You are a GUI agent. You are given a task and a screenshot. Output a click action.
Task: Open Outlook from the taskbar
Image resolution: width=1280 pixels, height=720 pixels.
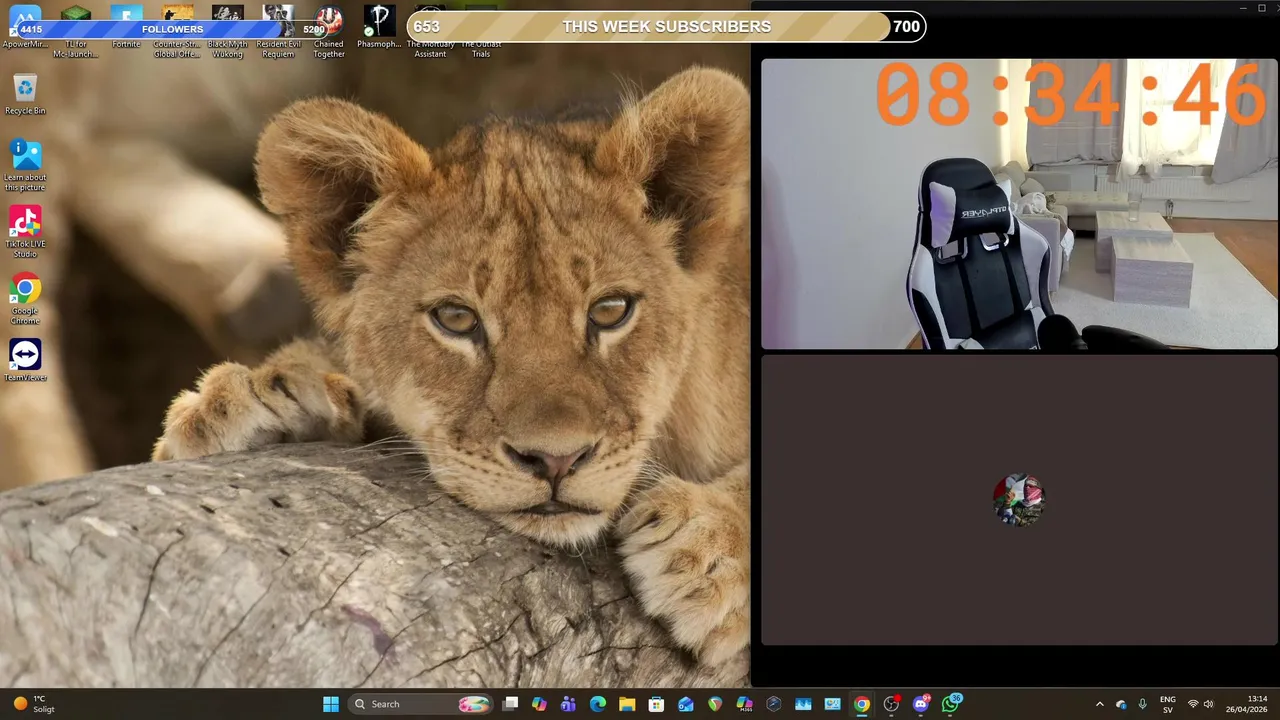coord(685,704)
